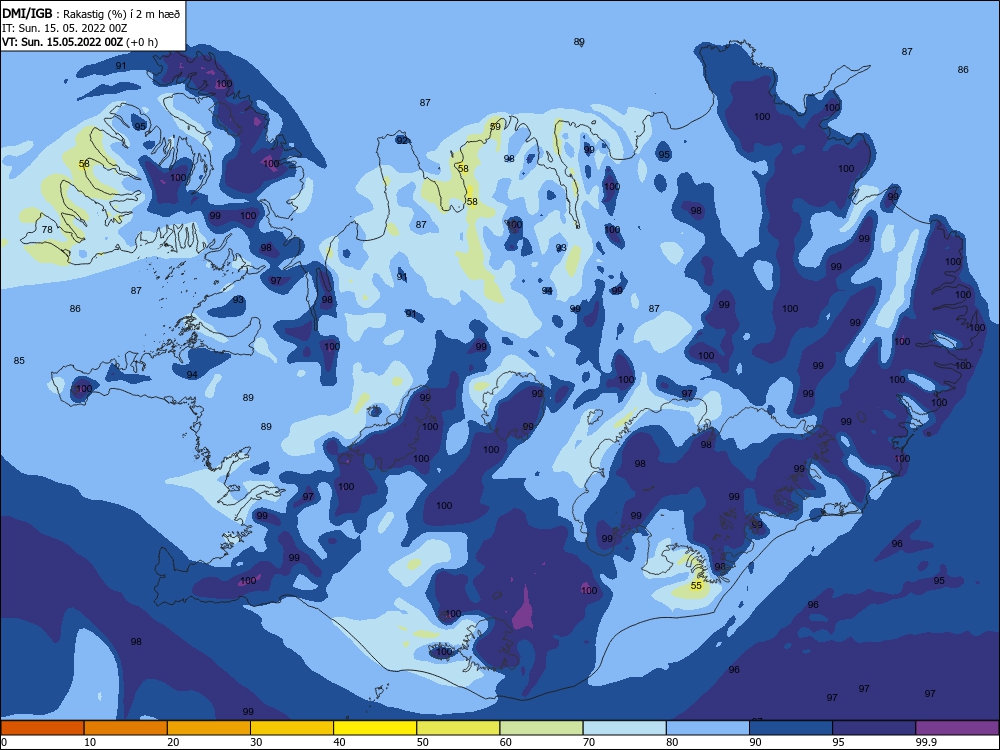Click the legend scale label 90
The image size is (1000, 750).
pos(756,742)
